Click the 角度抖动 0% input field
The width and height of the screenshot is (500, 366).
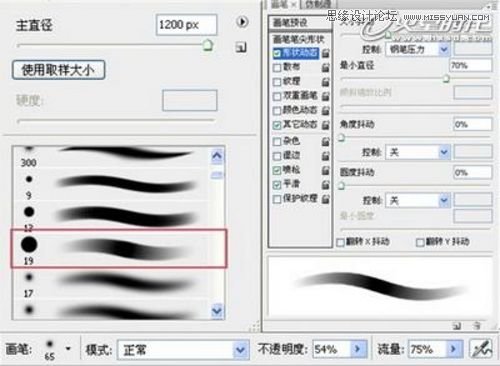(x=472, y=125)
